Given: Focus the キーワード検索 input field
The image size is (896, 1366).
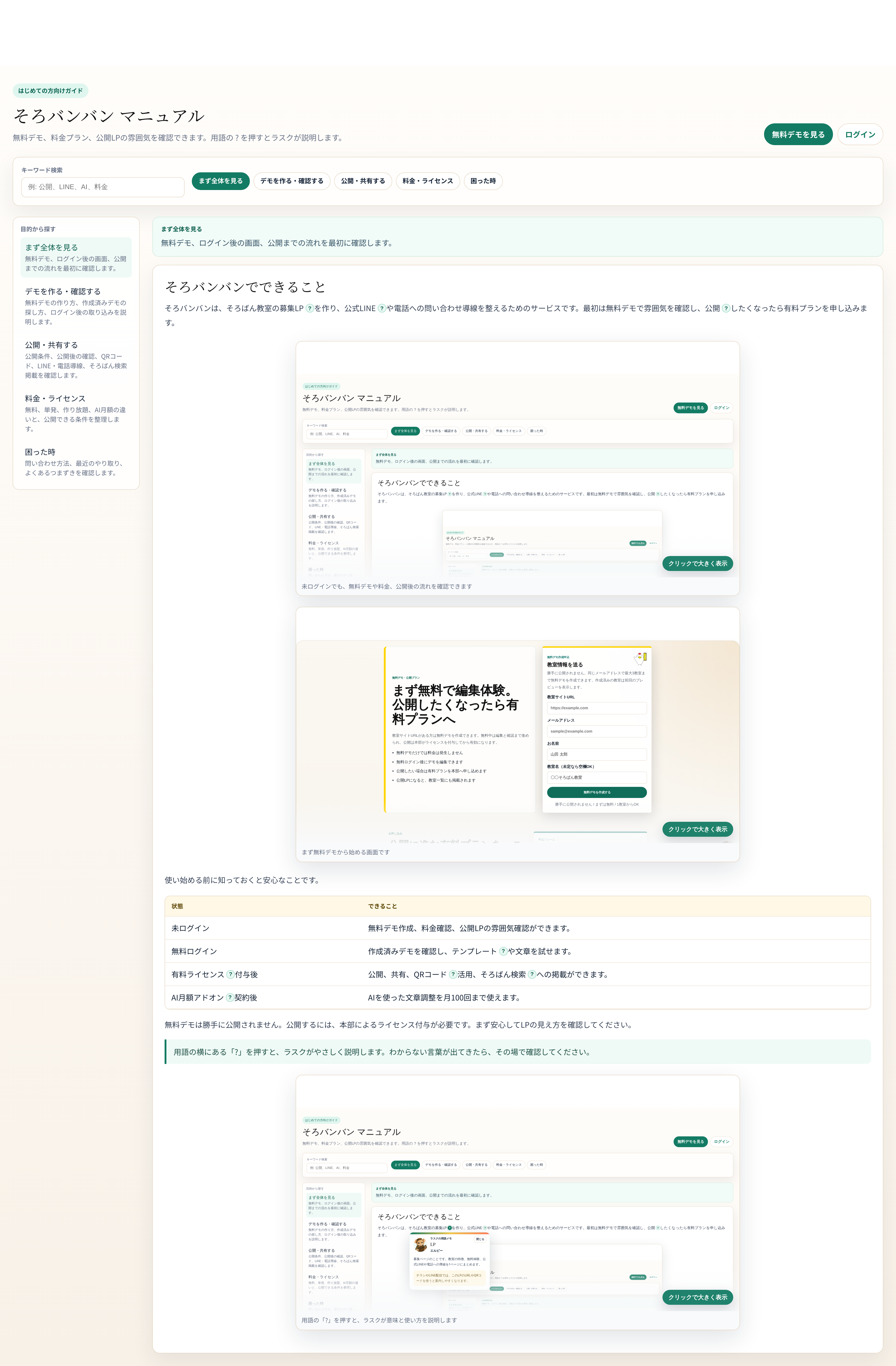Looking at the screenshot, I should 103,187.
